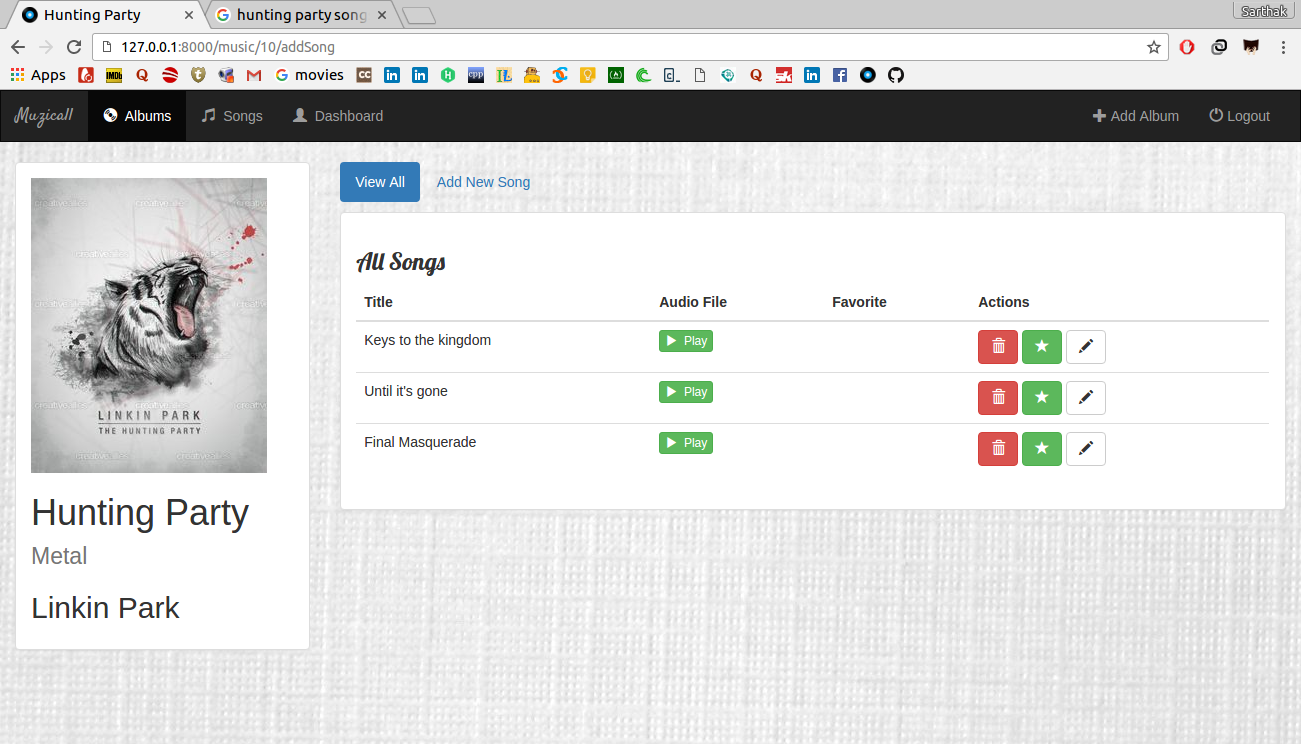Star the Final Masquerade song

(x=1042, y=448)
